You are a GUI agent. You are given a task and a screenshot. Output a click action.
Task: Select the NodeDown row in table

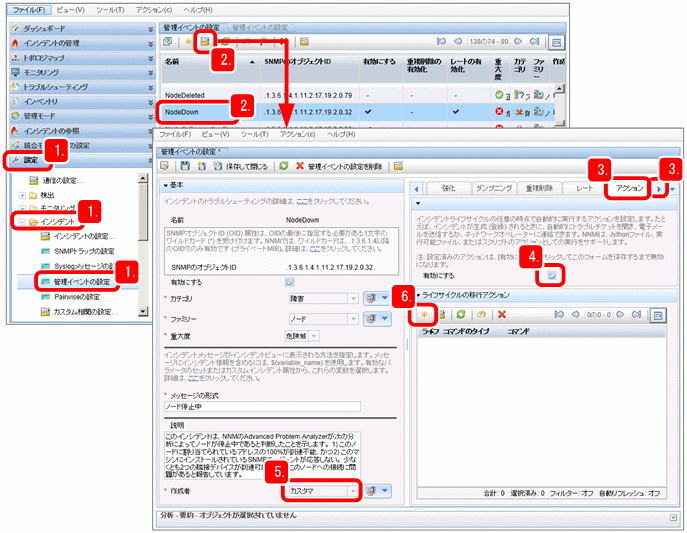[x=358, y=112]
